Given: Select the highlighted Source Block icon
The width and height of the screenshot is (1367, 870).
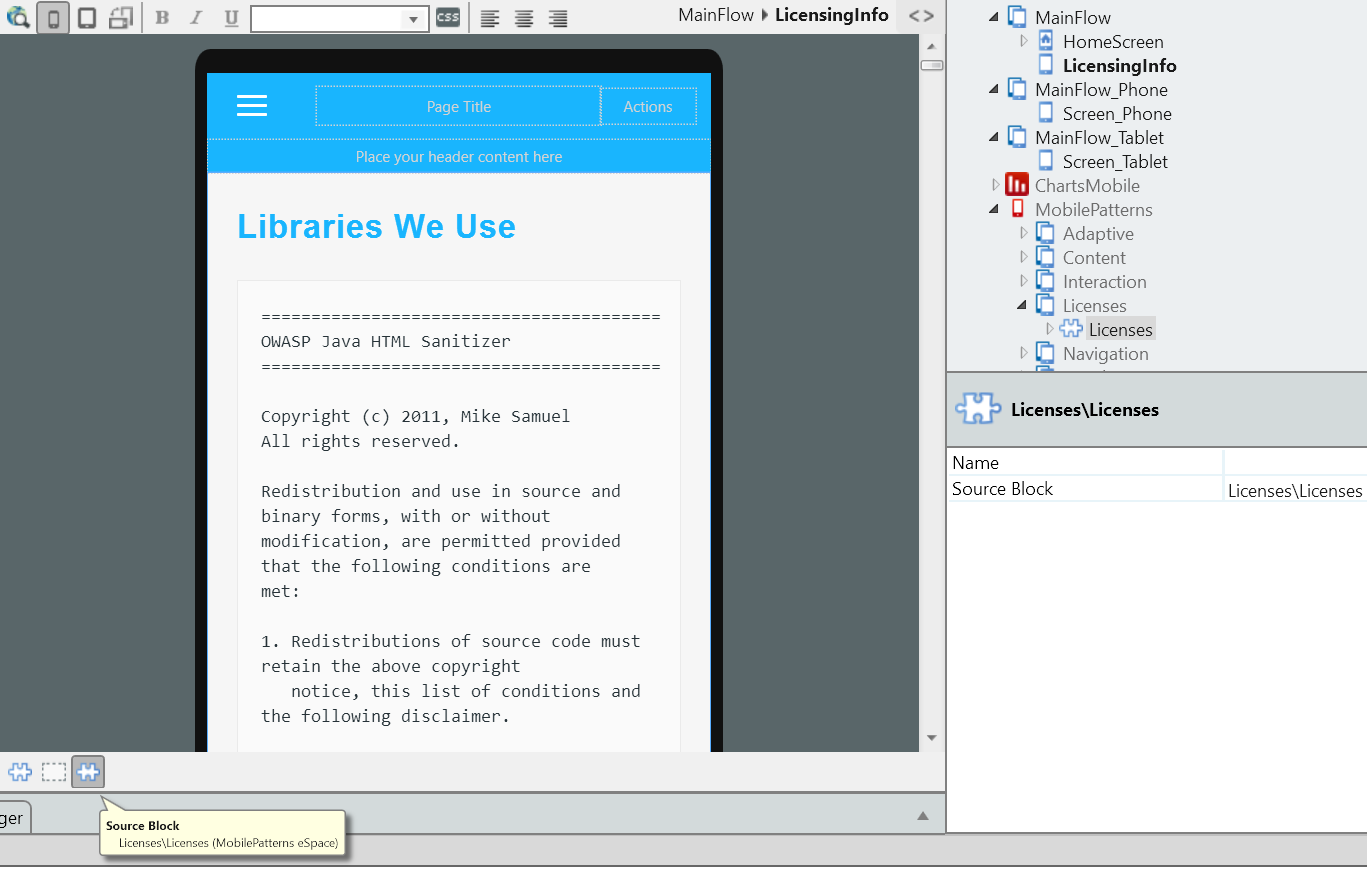Looking at the screenshot, I should point(88,772).
